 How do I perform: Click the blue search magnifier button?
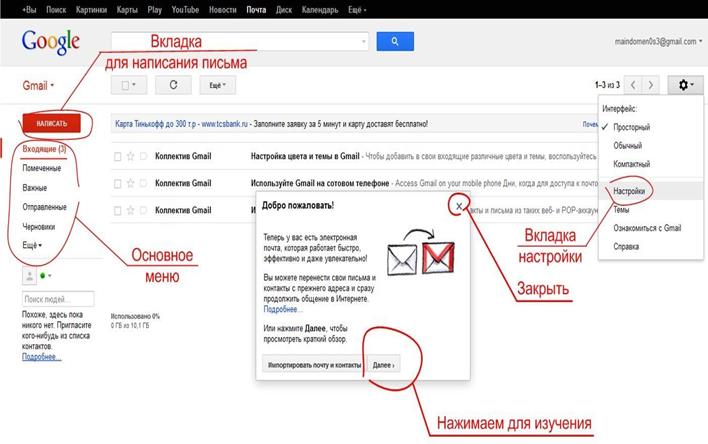click(395, 41)
